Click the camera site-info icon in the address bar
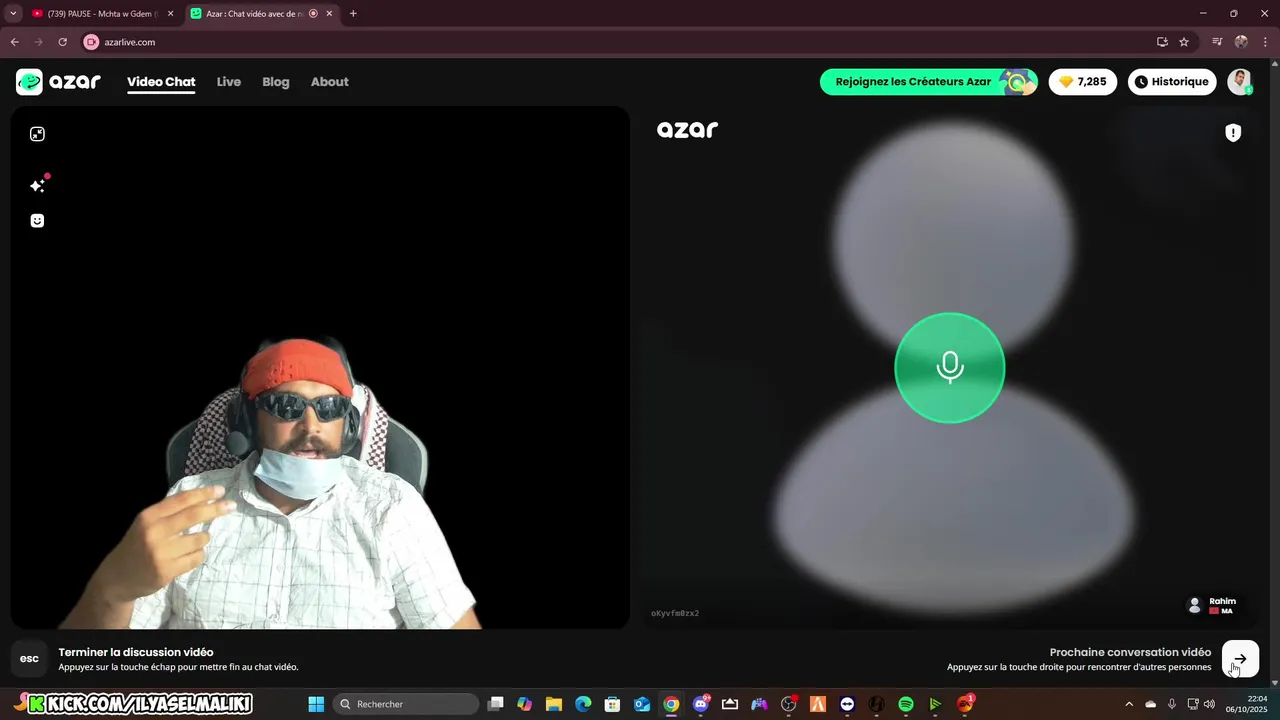1280x720 pixels. [x=91, y=42]
